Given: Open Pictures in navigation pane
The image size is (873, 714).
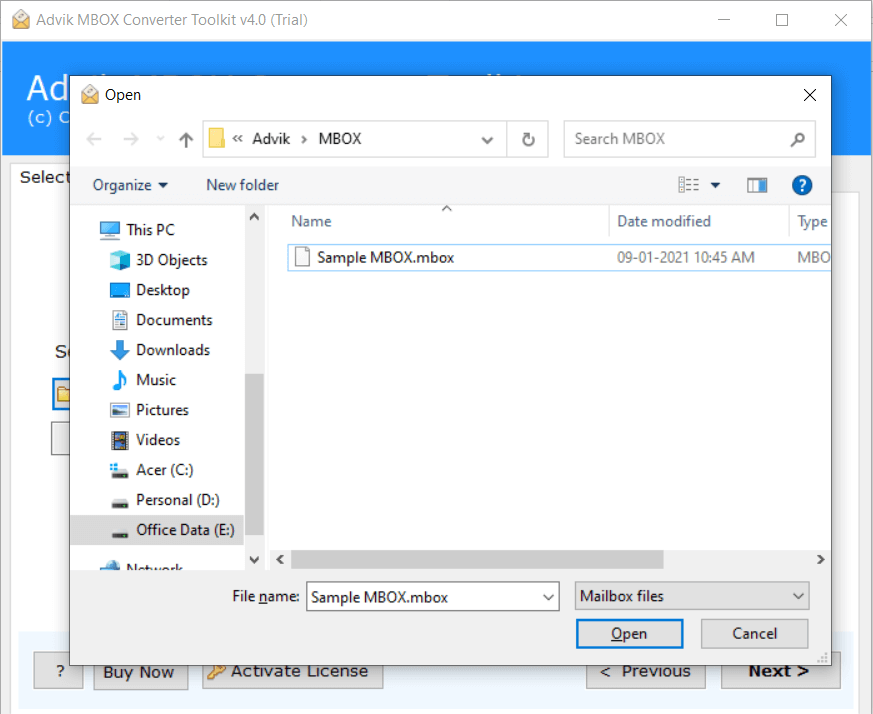Looking at the screenshot, I should (162, 410).
